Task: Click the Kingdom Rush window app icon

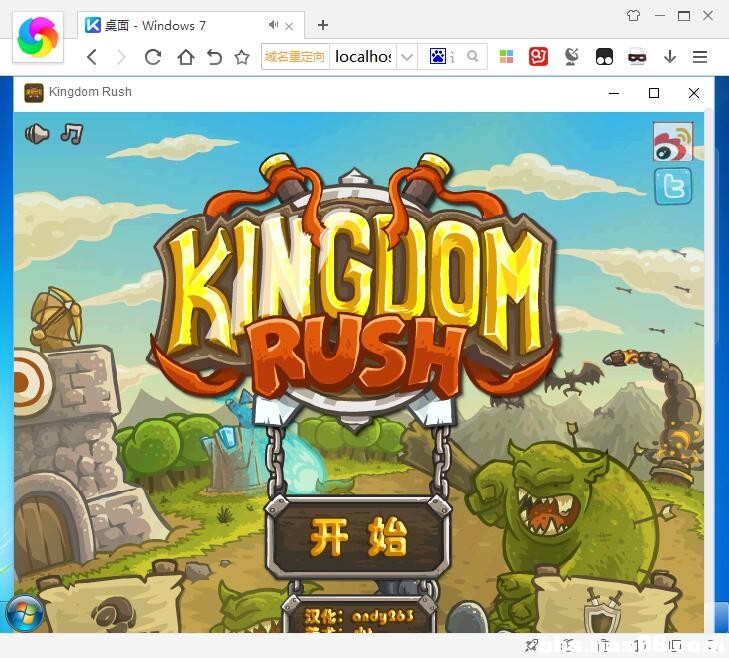Action: tap(33, 93)
